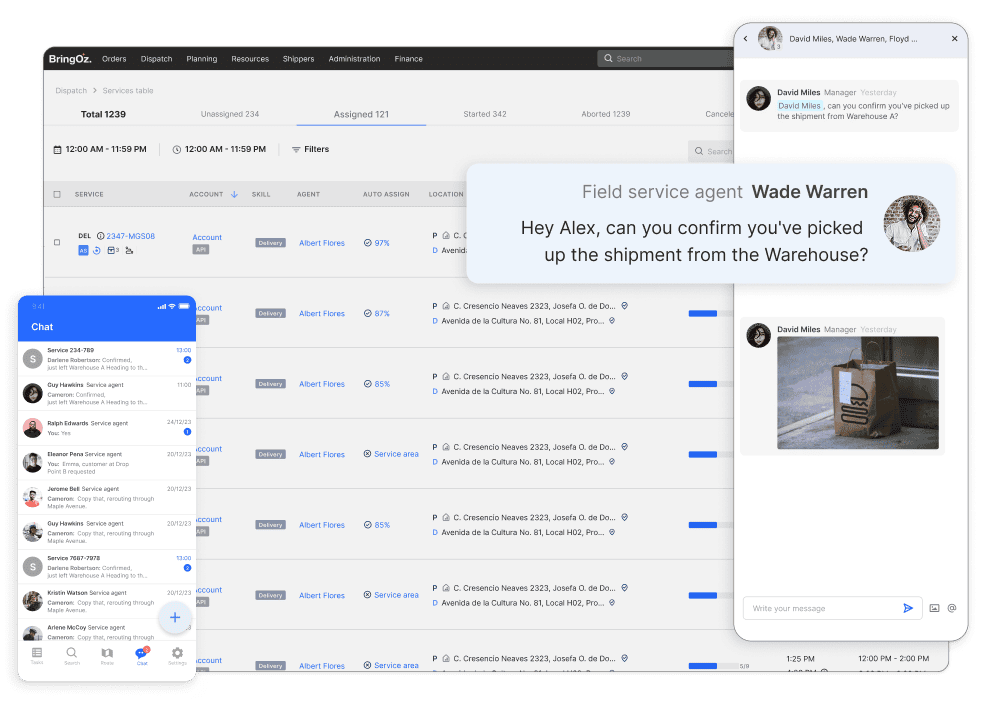Open the 12:00 AM - 11:59 PM date range picker
This screenshot has width=981, height=701.
pos(100,150)
